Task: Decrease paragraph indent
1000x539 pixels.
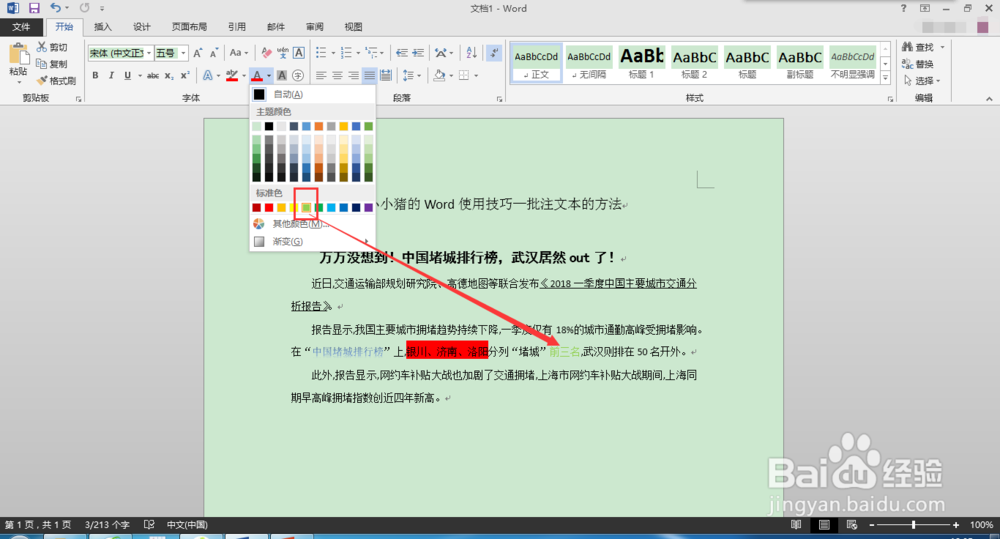Action: click(x=402, y=53)
